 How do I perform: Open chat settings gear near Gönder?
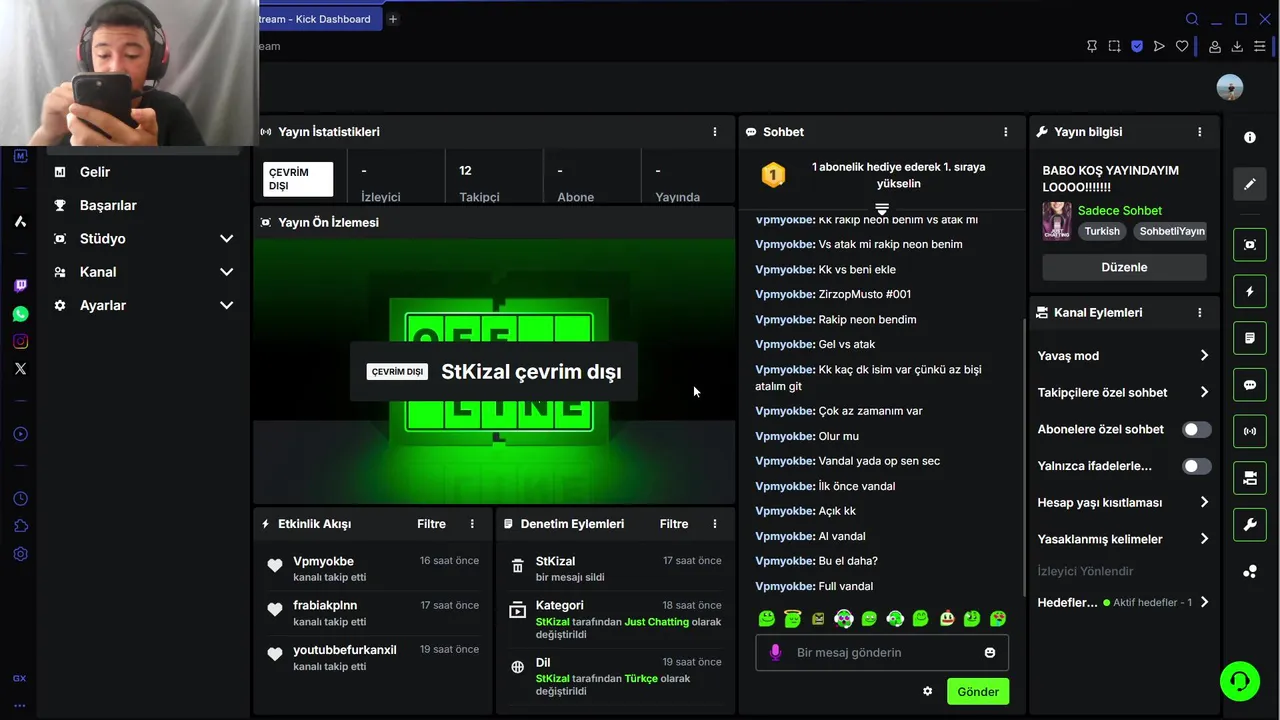pos(927,691)
